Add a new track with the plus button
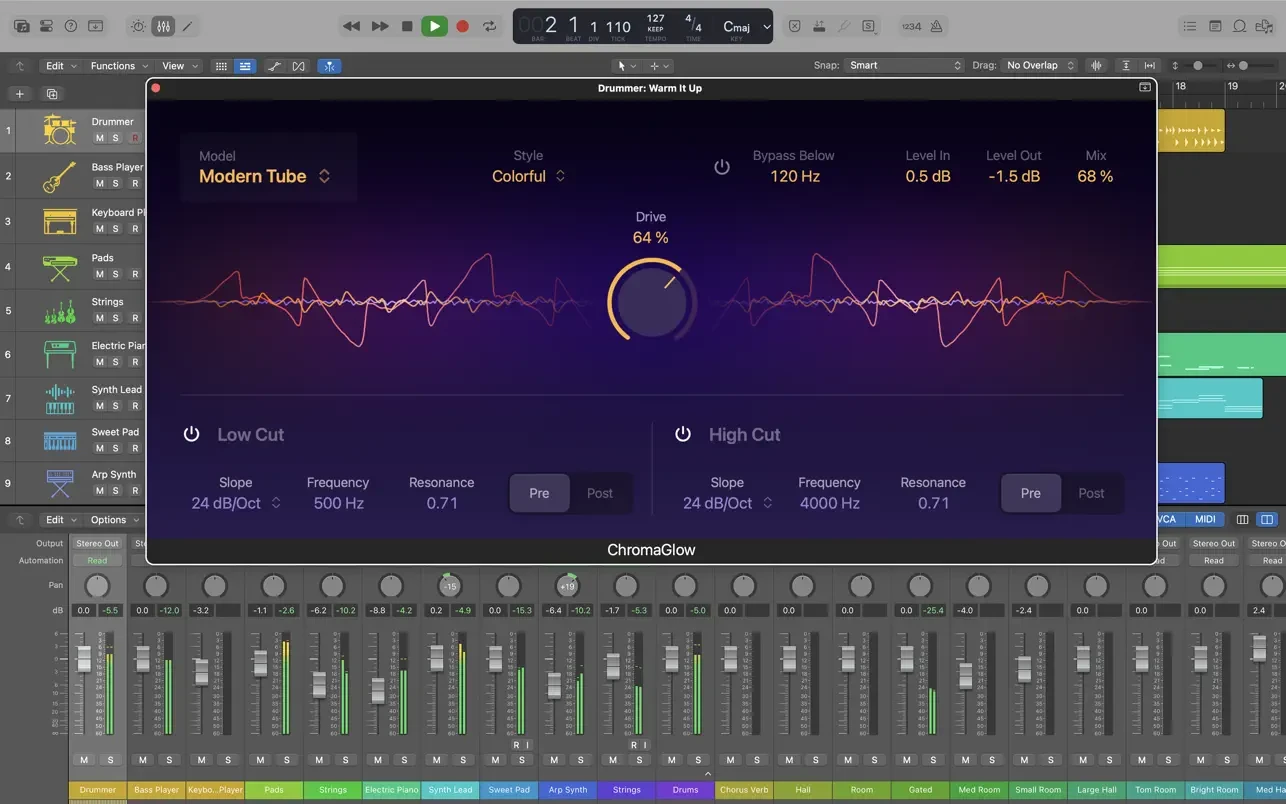 click(19, 94)
